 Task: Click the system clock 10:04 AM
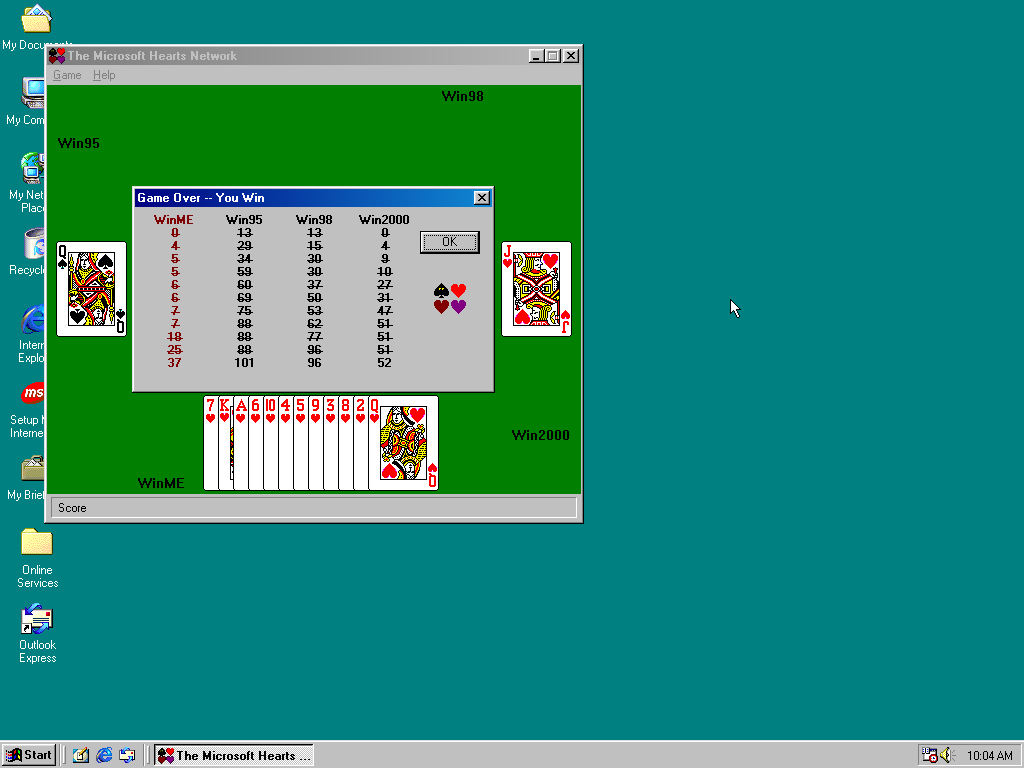point(989,756)
